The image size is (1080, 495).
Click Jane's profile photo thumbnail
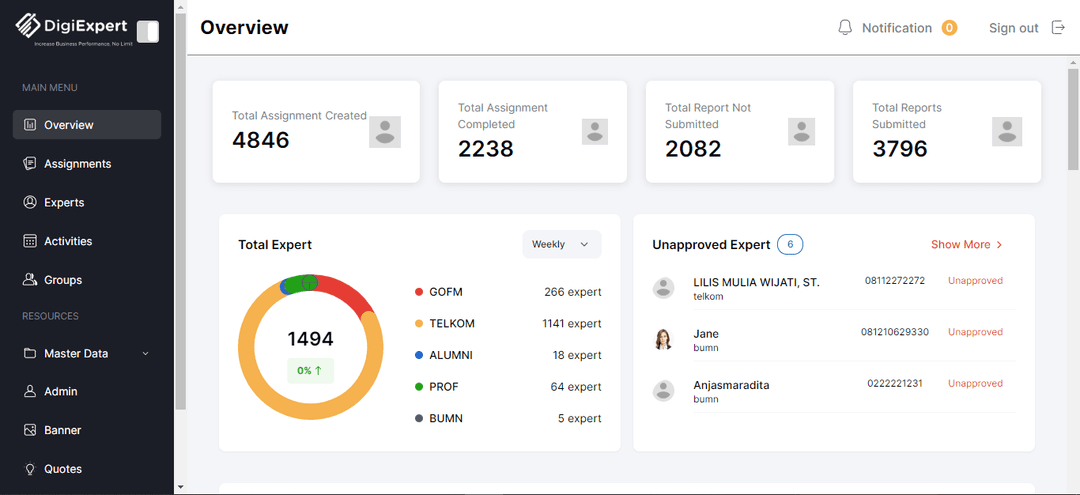[x=663, y=340]
